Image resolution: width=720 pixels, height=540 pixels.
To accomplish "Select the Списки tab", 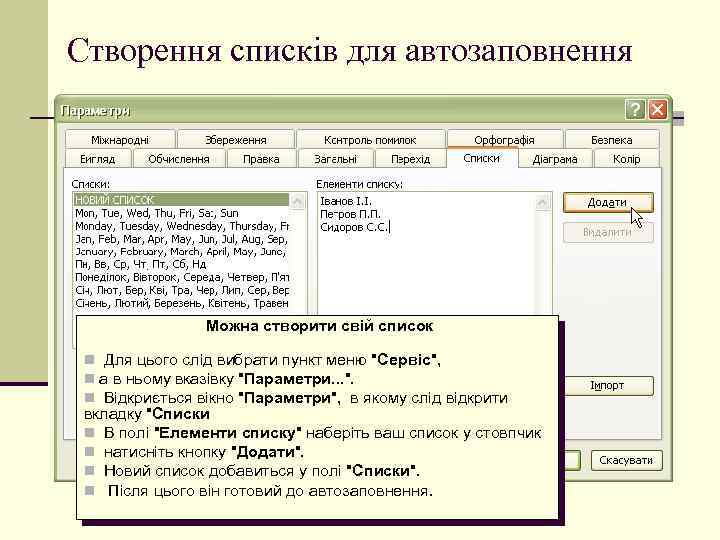I will (482, 158).
